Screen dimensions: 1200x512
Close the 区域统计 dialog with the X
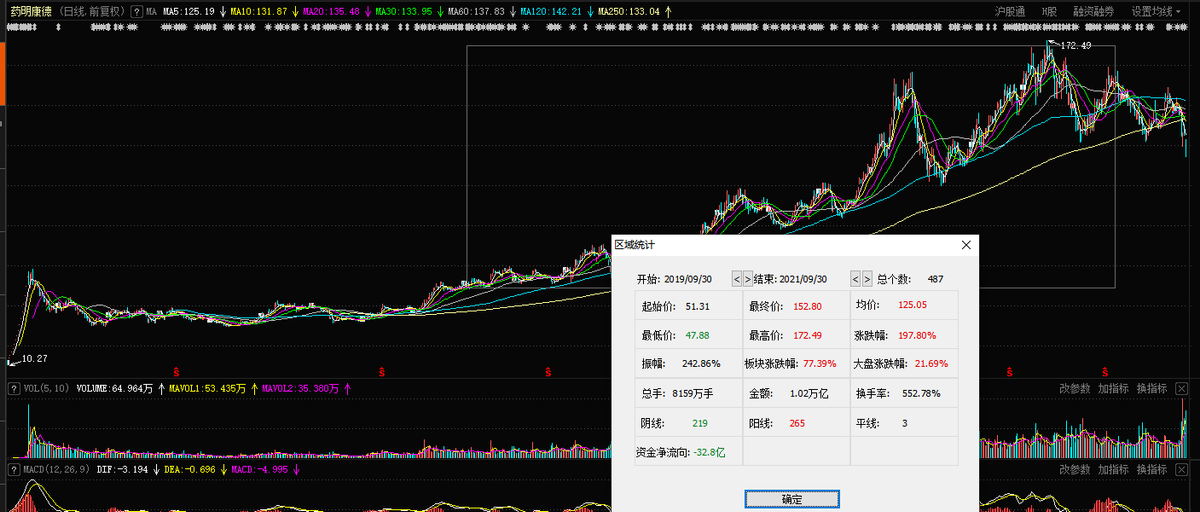(966, 245)
